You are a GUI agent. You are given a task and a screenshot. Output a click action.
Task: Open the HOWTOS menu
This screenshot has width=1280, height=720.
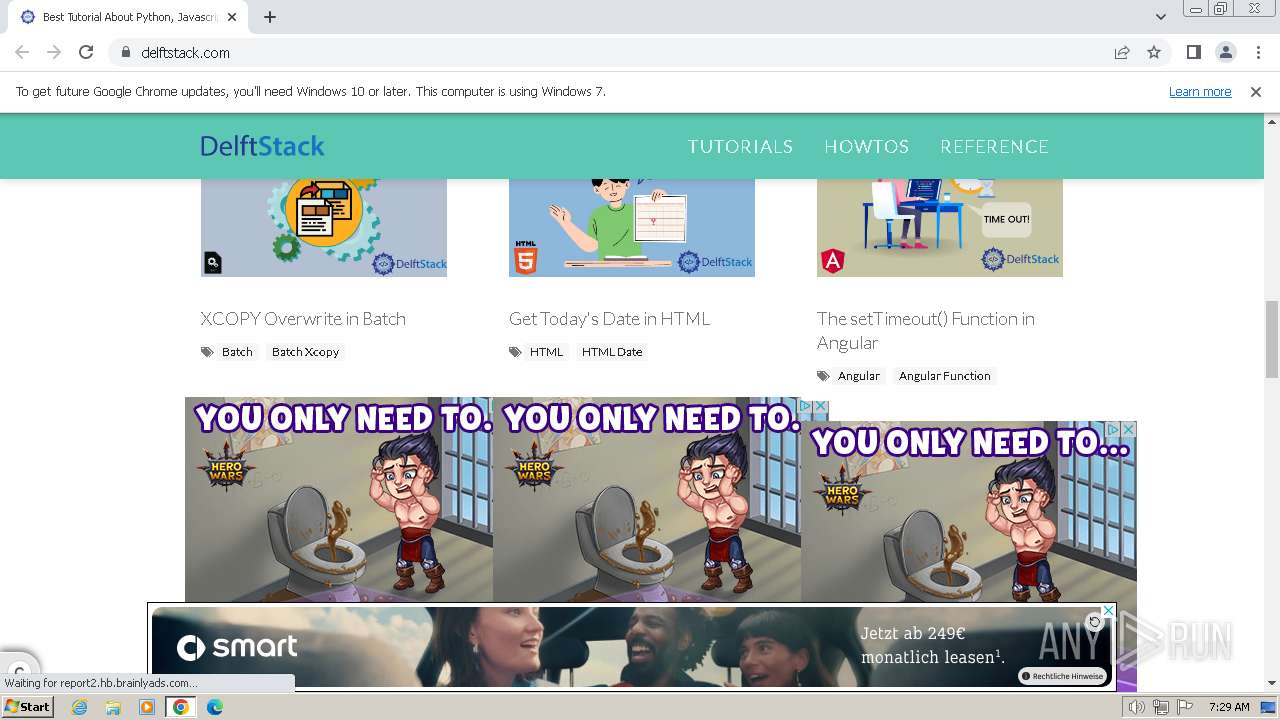coord(866,146)
